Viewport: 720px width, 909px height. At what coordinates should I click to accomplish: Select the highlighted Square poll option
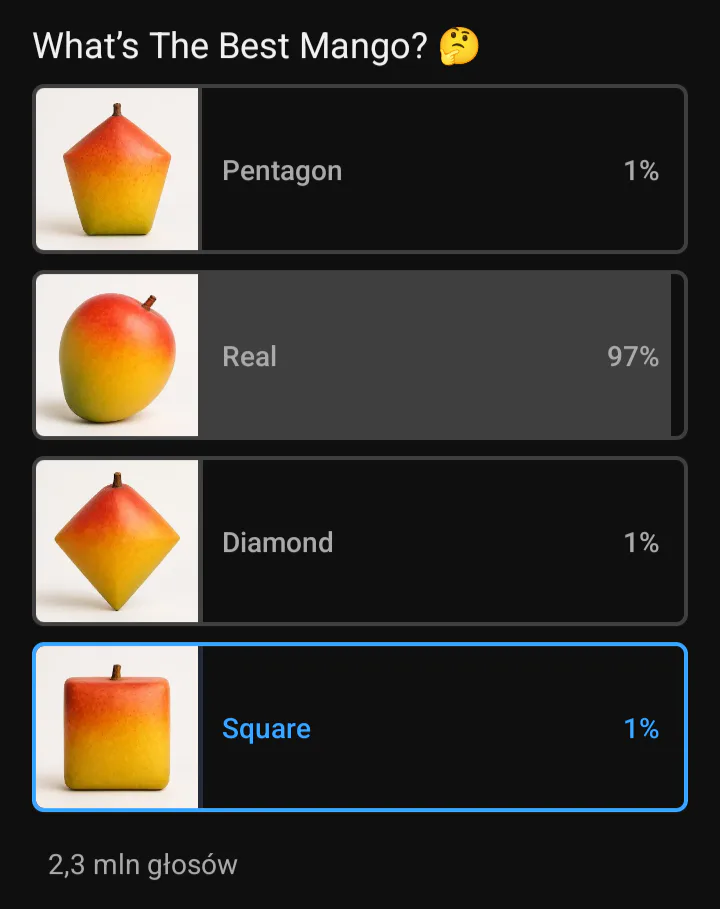pyautogui.click(x=360, y=727)
